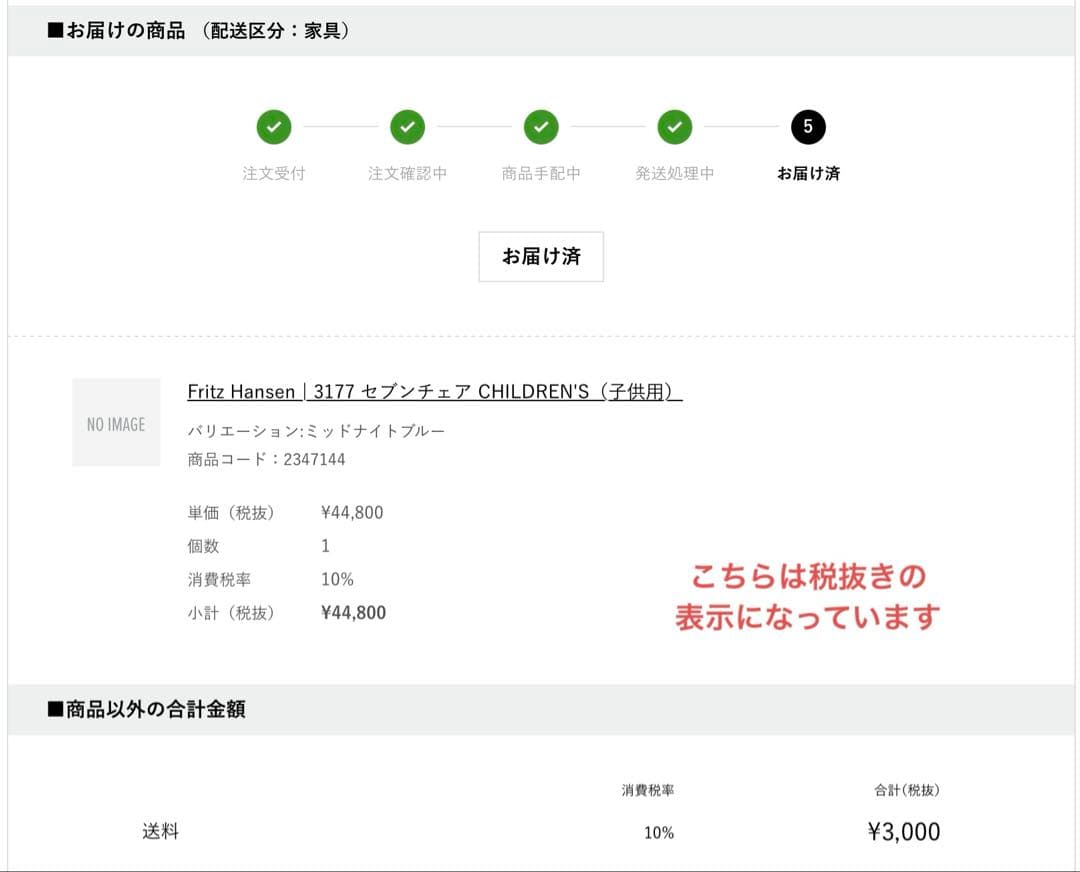Screen dimensions: 1080x872
Task: Click the green checkmark above 注文受付
Action: [x=273, y=127]
